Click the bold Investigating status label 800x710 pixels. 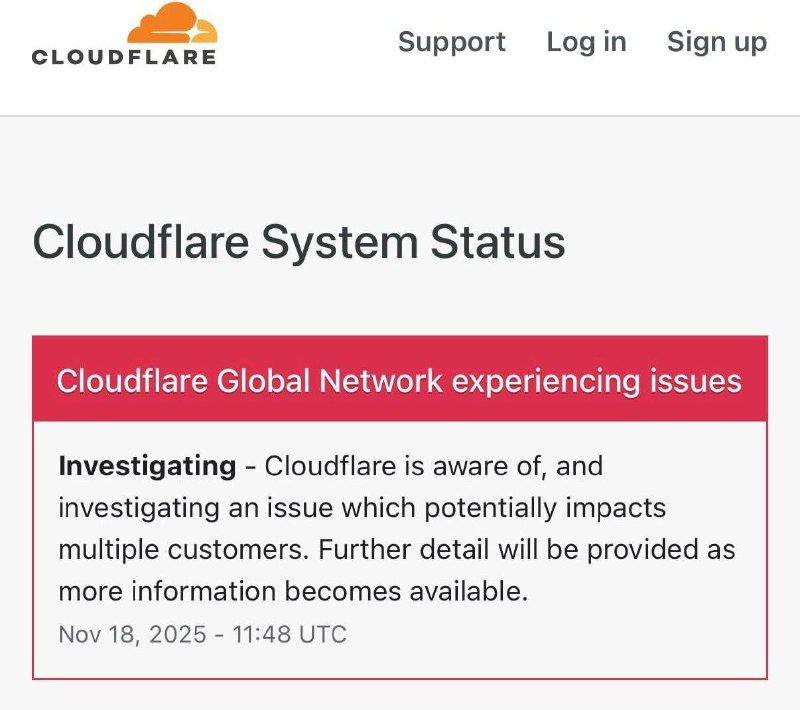147,466
